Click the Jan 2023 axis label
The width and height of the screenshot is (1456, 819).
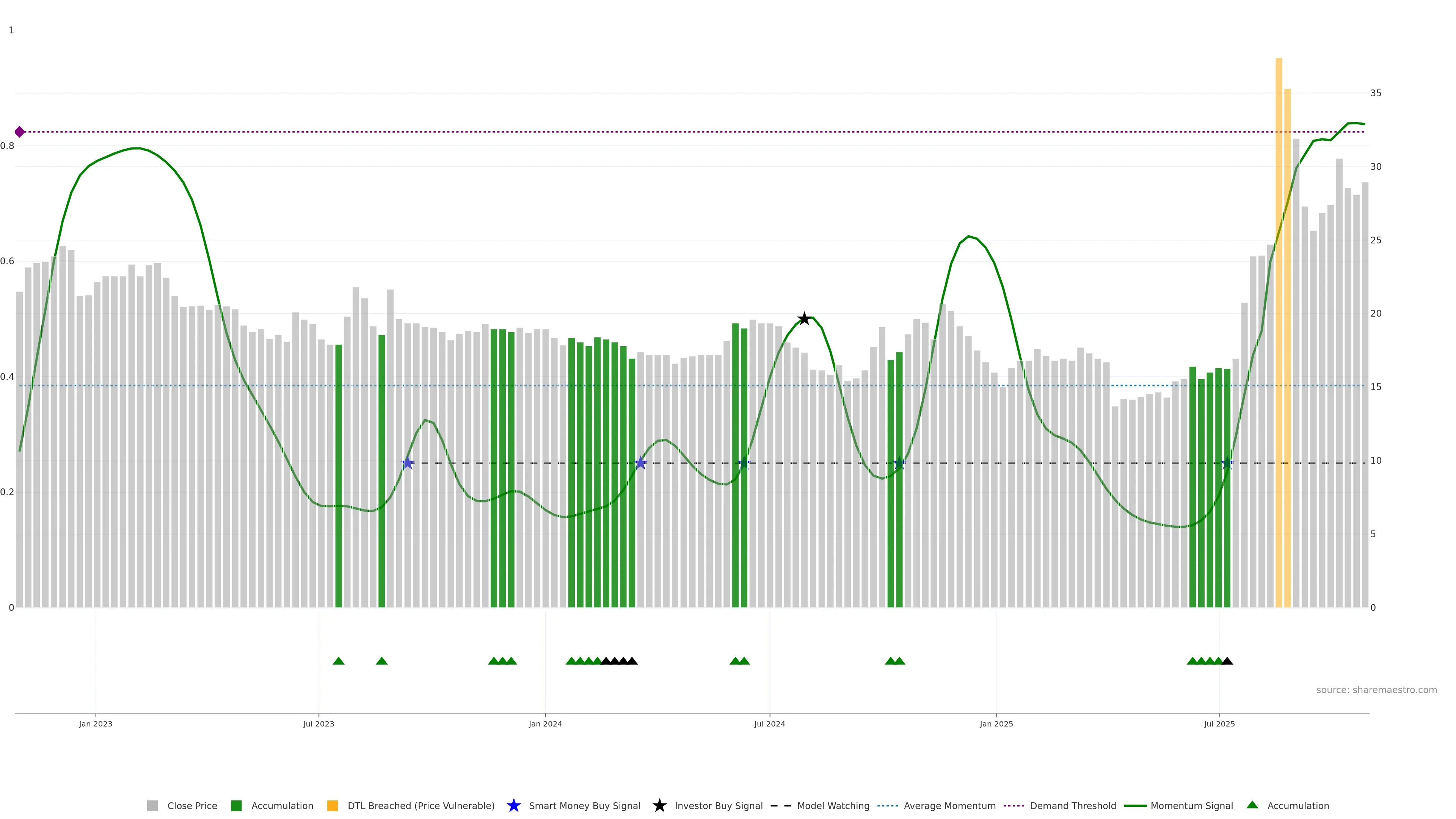96,723
